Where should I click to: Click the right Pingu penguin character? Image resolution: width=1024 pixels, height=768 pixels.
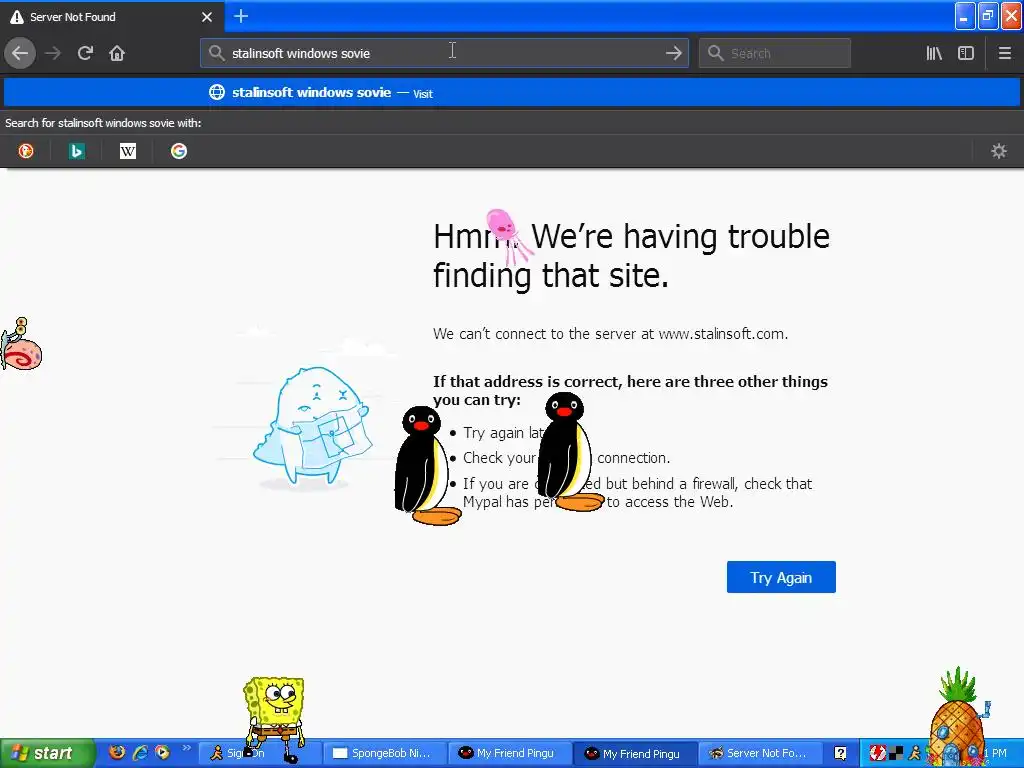coord(569,452)
